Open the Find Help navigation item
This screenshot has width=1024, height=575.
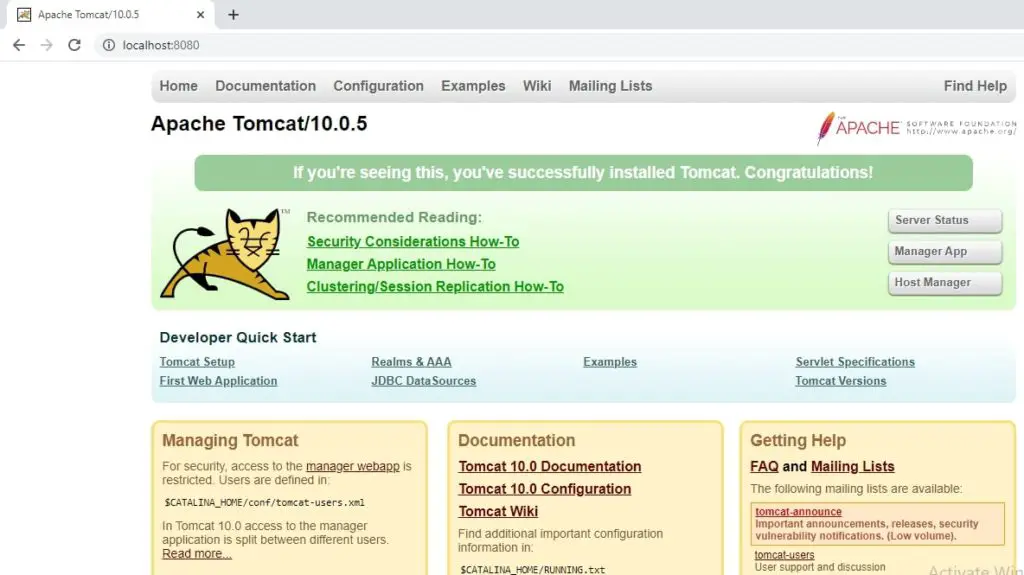tap(975, 86)
